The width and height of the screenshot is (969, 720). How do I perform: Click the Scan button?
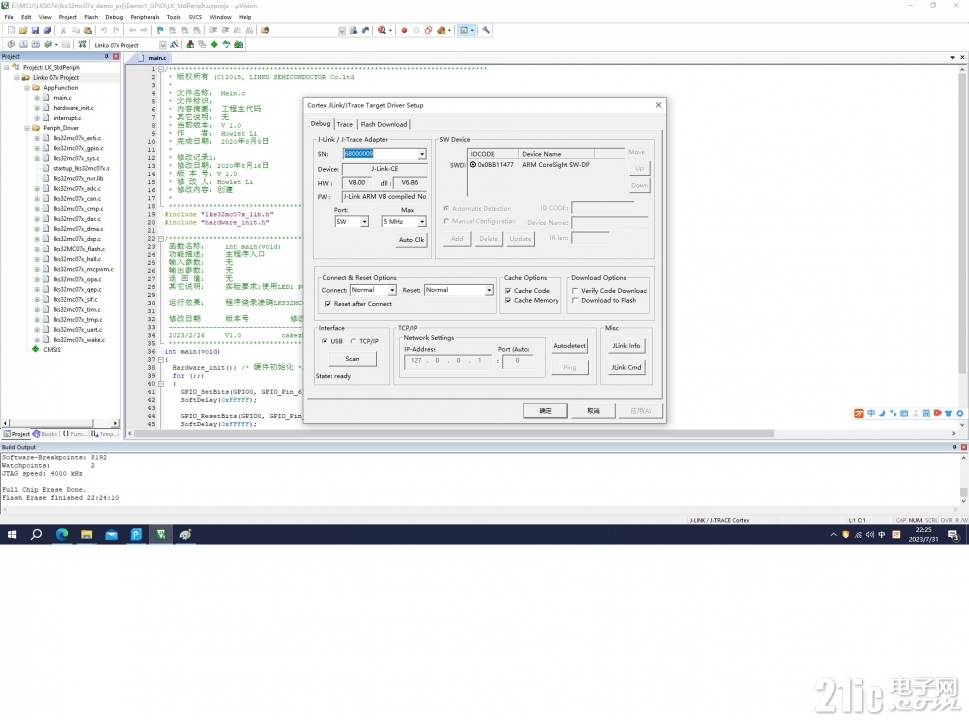coord(352,359)
